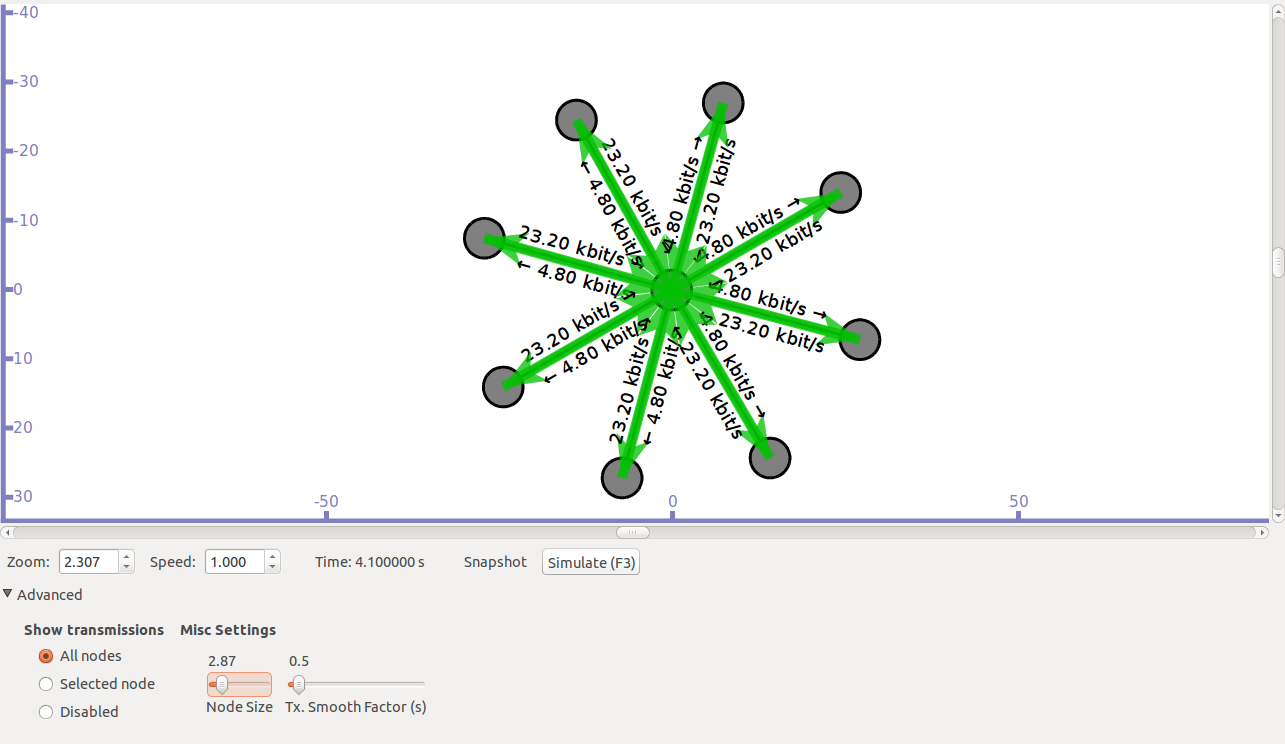The image size is (1285, 744).
Task: Decrease Speed with its down stepper arrow
Action: click(271, 567)
